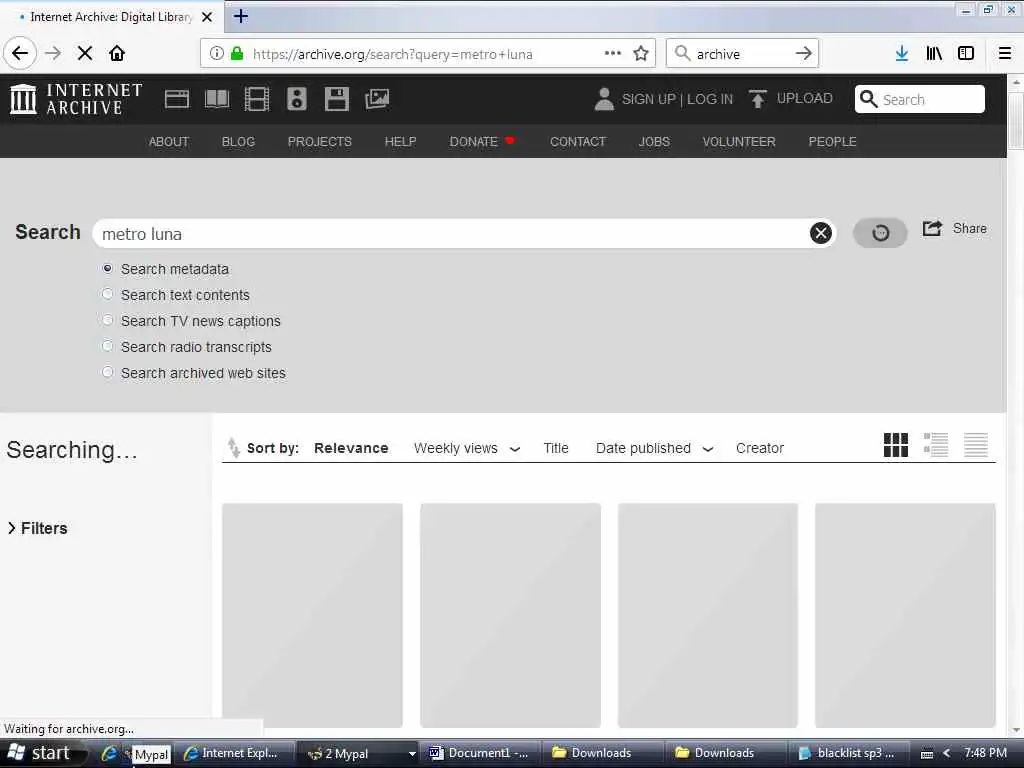The height and width of the screenshot is (768, 1024).
Task: Open the blacklist sp3 taskbar item
Action: (x=848, y=754)
